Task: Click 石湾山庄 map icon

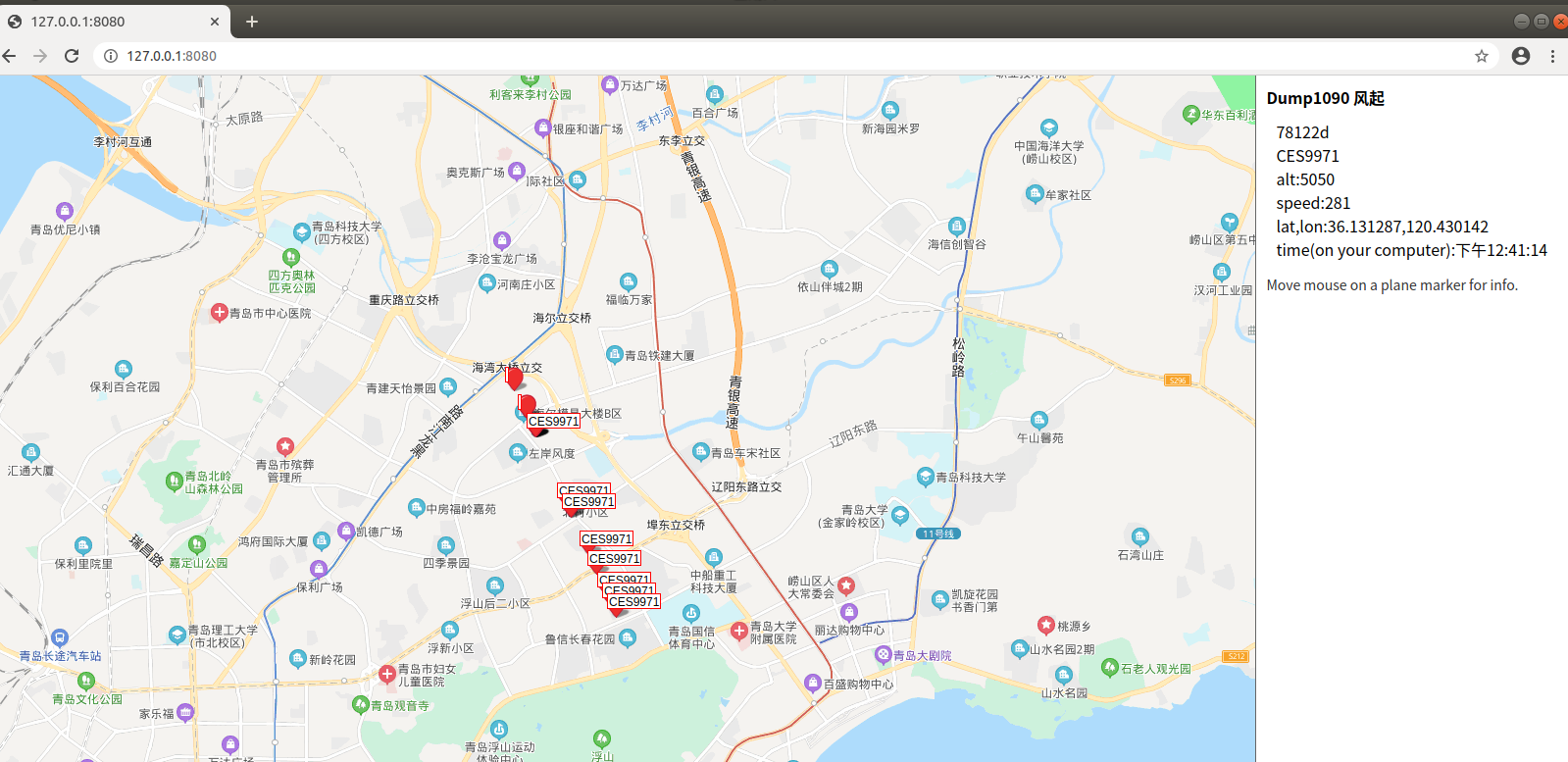Action: click(x=1139, y=536)
